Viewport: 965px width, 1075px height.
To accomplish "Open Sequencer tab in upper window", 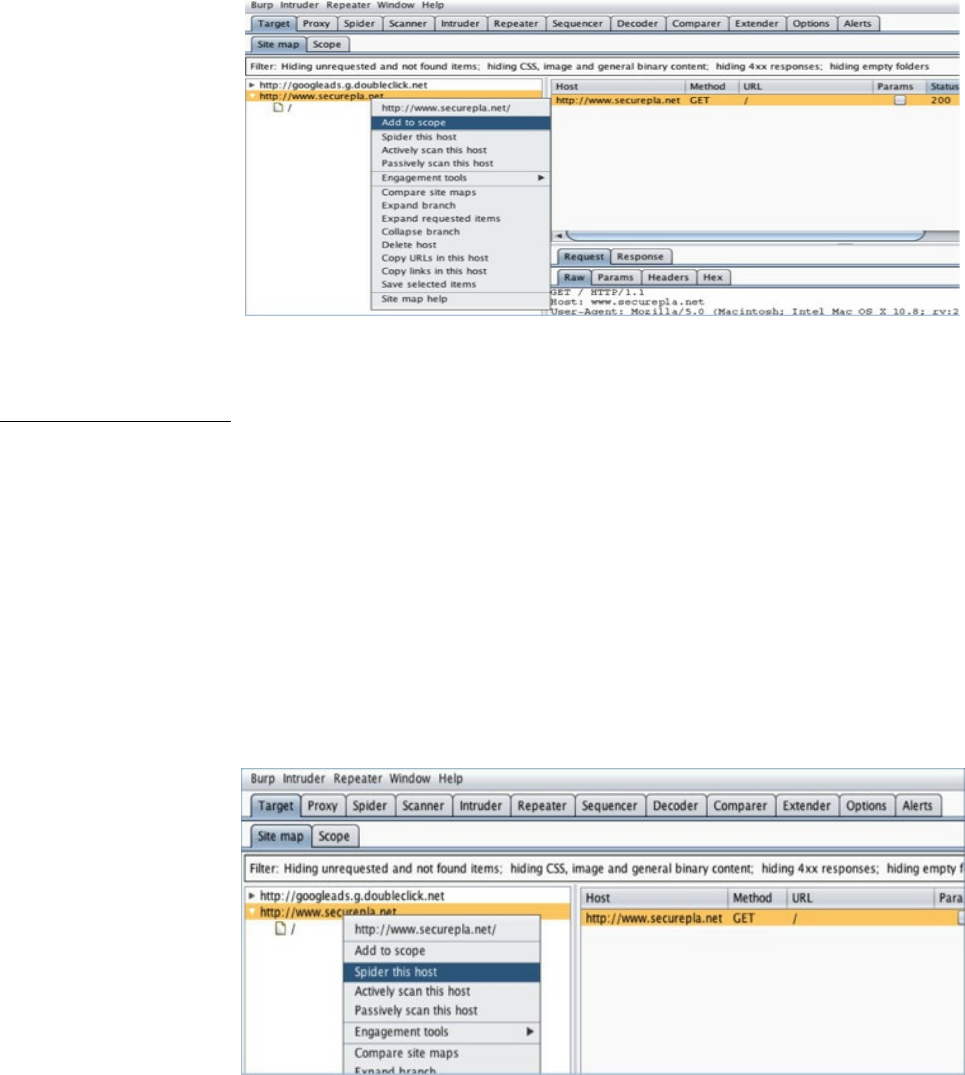I will coord(577,23).
